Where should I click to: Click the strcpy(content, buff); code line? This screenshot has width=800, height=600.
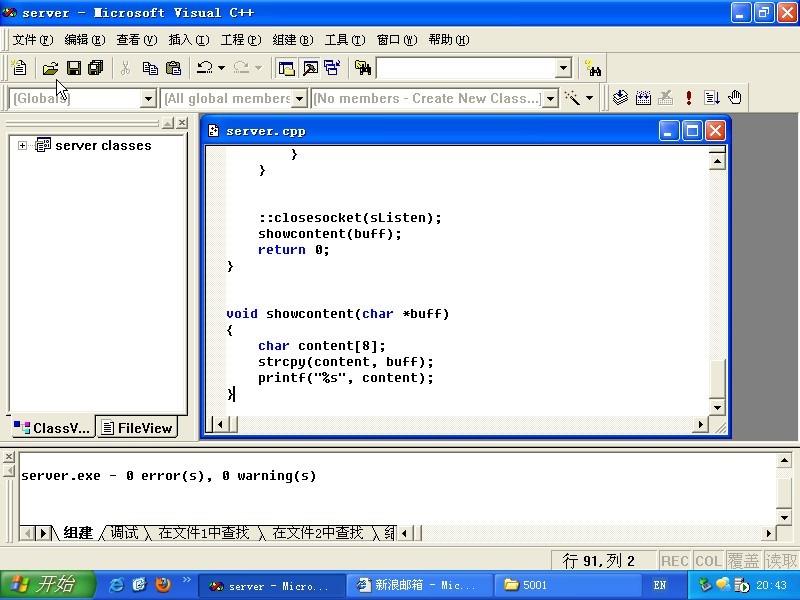345,362
